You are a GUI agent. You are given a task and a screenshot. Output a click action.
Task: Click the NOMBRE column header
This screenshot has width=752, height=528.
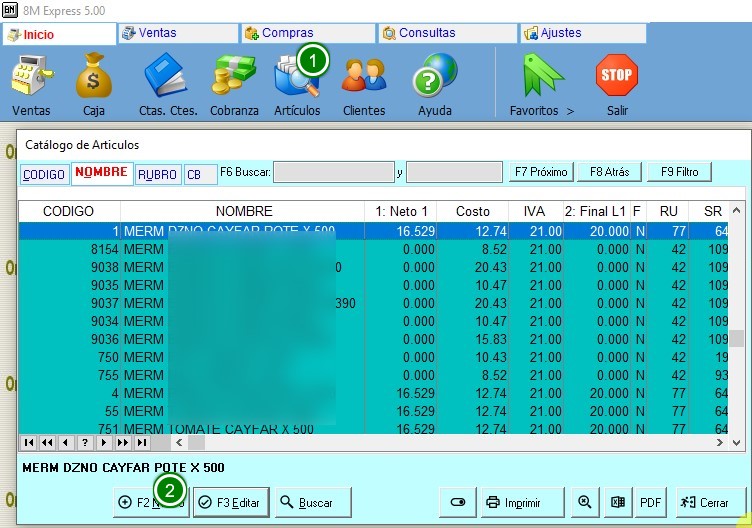243,211
